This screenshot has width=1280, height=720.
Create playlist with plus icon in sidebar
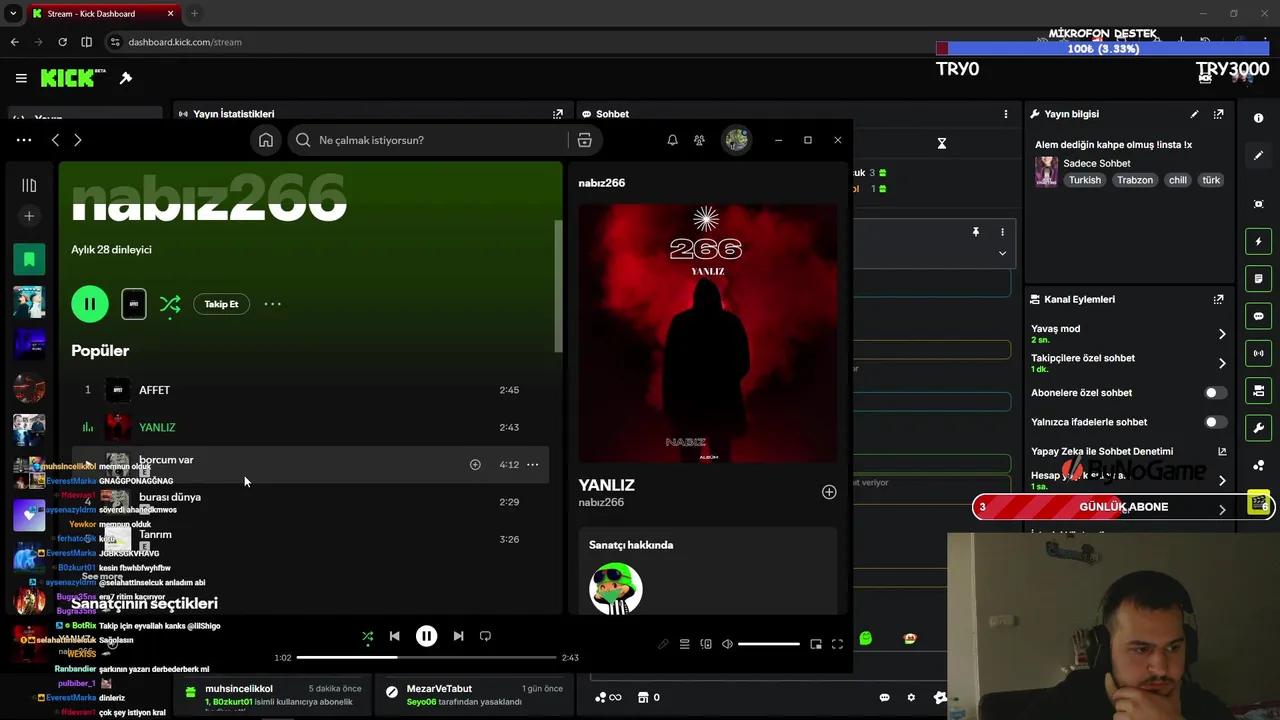coord(29,216)
